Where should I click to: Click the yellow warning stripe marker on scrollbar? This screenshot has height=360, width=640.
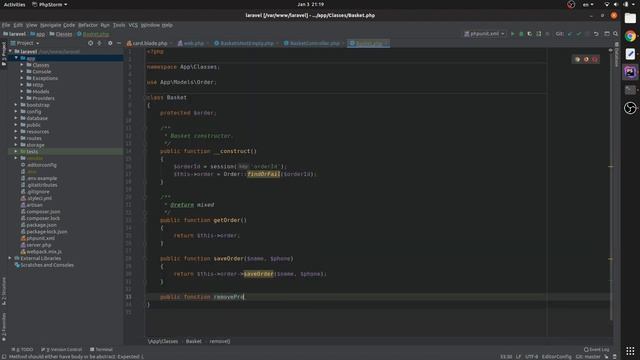611,167
